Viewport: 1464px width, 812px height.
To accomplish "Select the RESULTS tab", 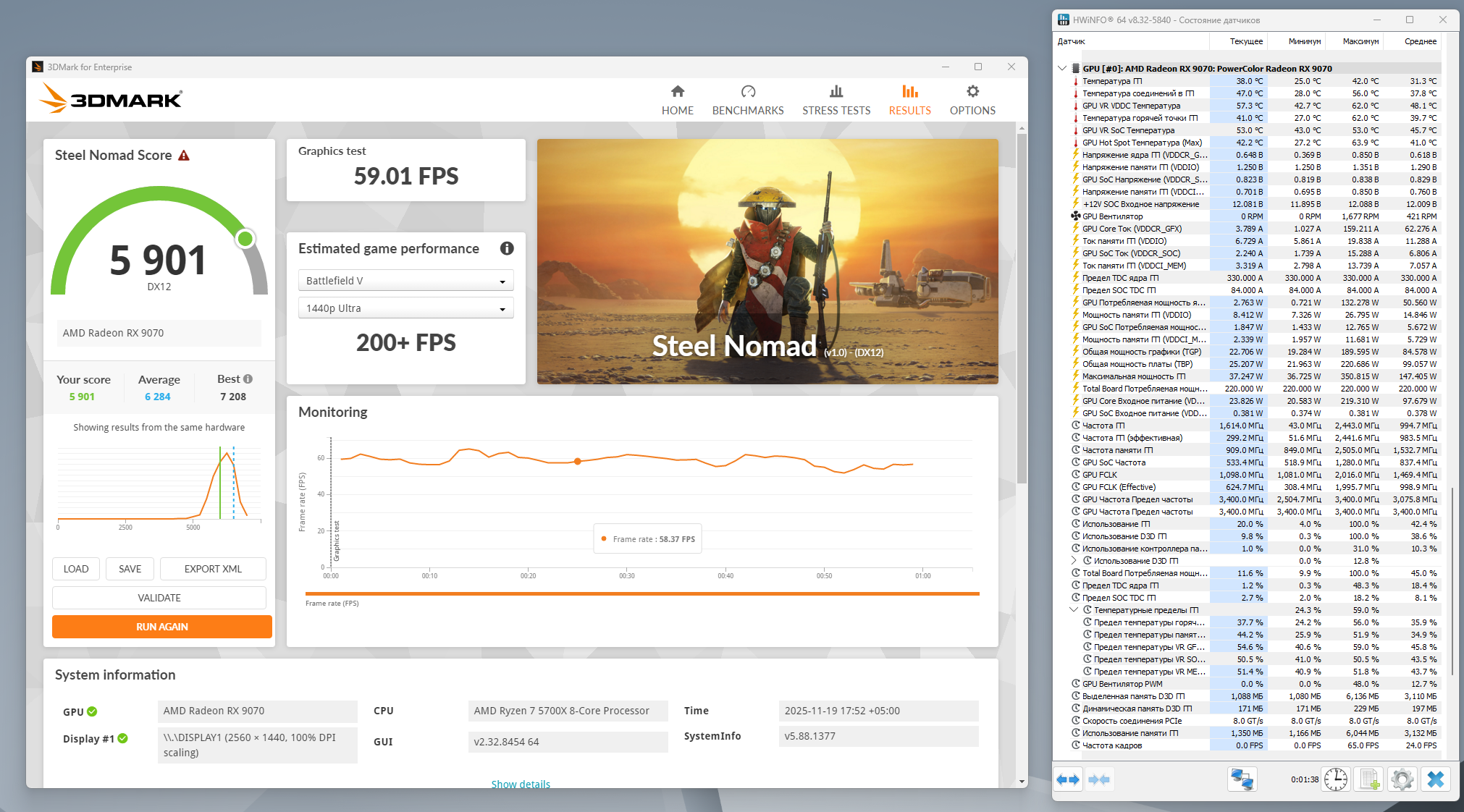I will click(910, 100).
